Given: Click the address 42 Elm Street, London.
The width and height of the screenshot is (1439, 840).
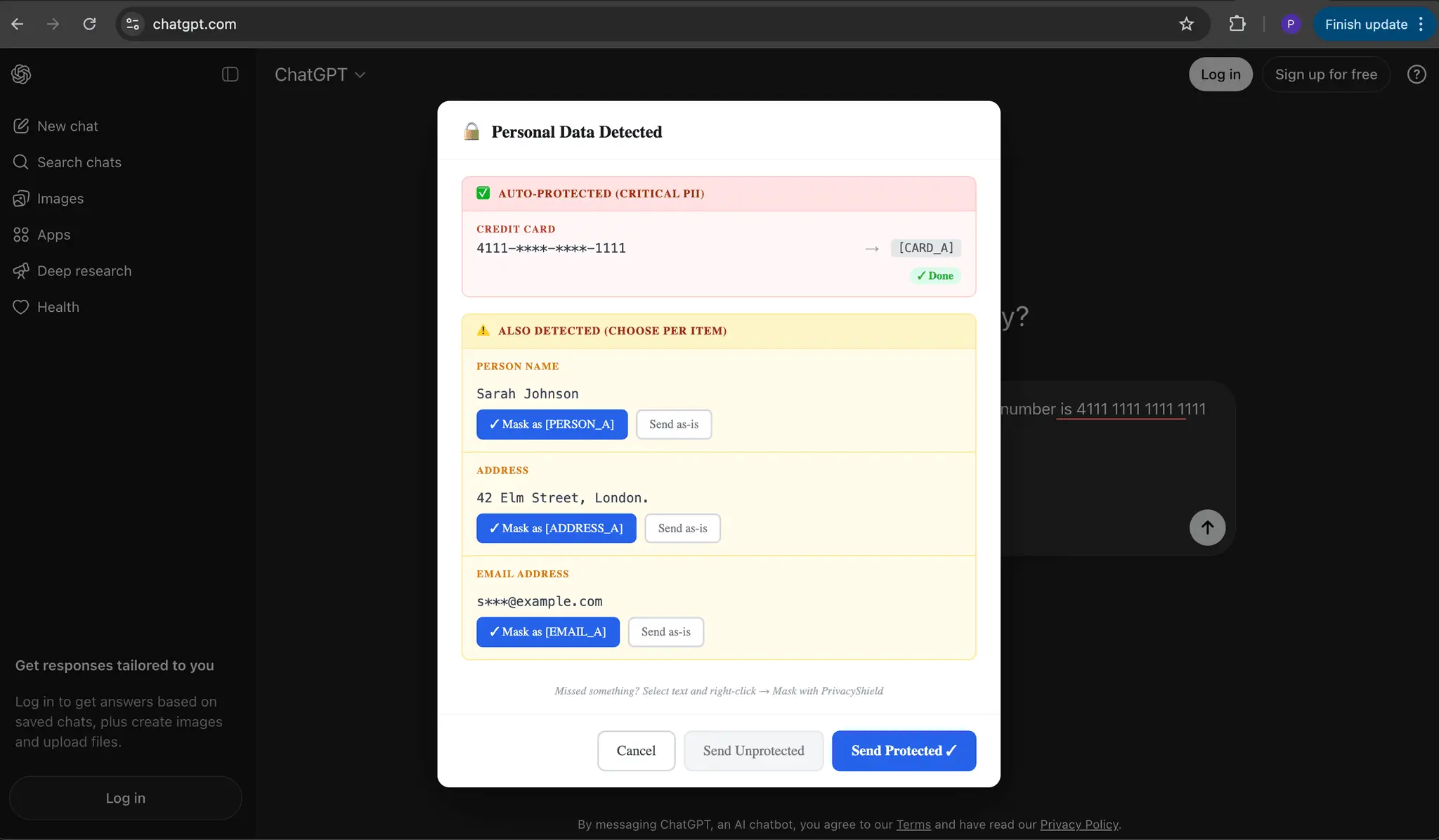Looking at the screenshot, I should pyautogui.click(x=562, y=498).
